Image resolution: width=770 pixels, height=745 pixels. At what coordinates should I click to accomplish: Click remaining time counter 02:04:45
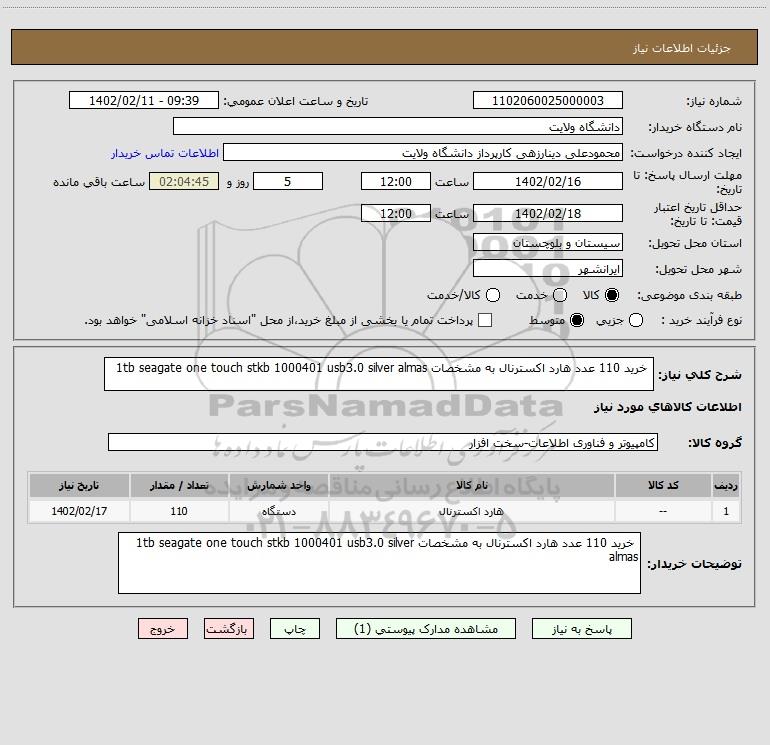(x=184, y=182)
